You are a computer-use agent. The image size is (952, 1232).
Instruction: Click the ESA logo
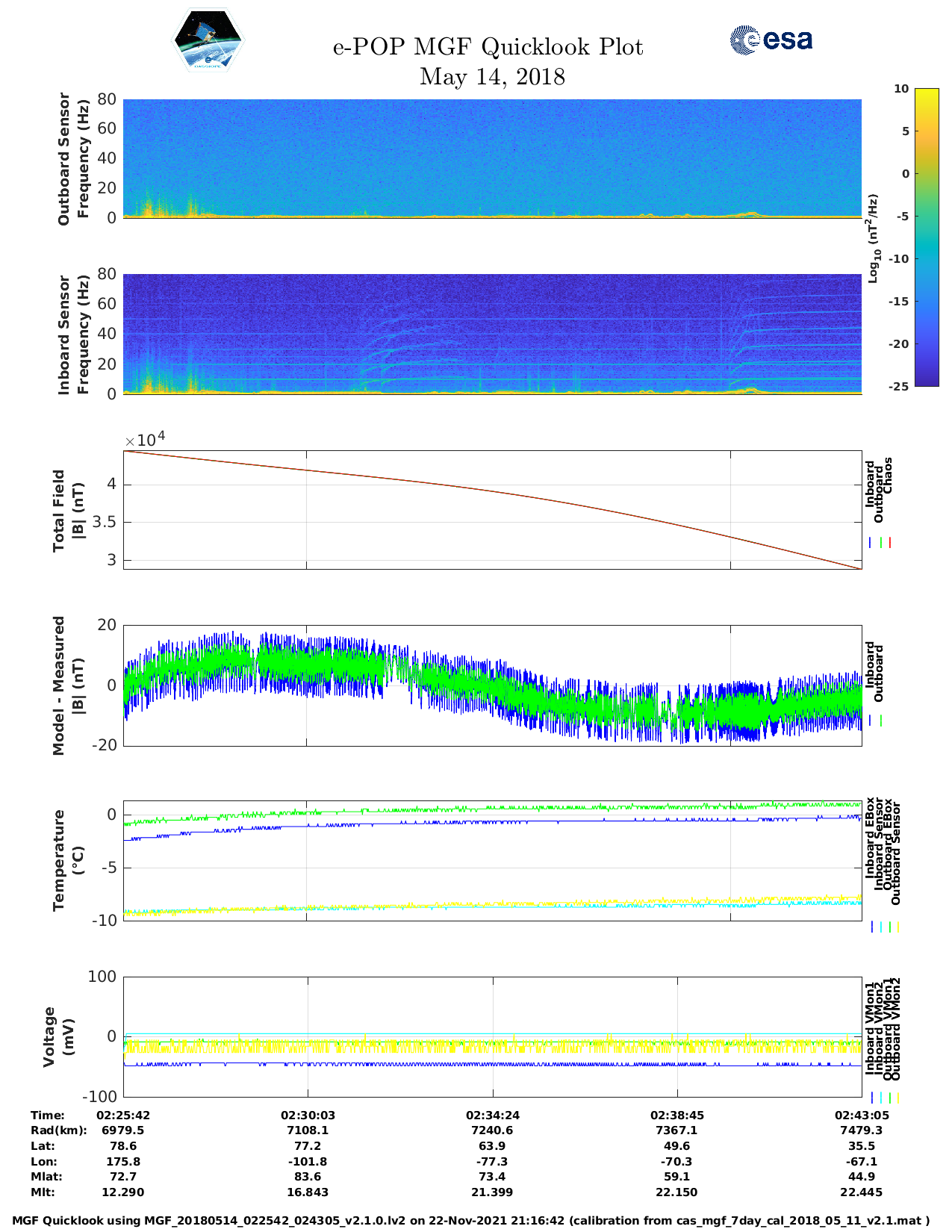tap(771, 40)
